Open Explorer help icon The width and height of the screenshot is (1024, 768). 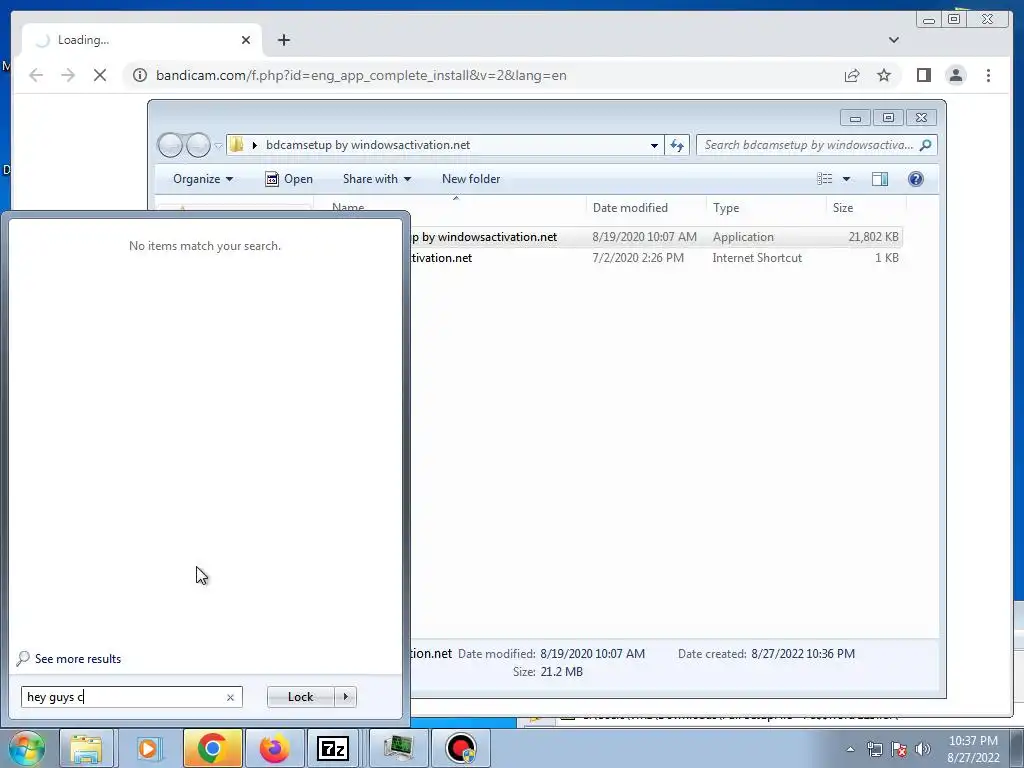[x=916, y=179]
